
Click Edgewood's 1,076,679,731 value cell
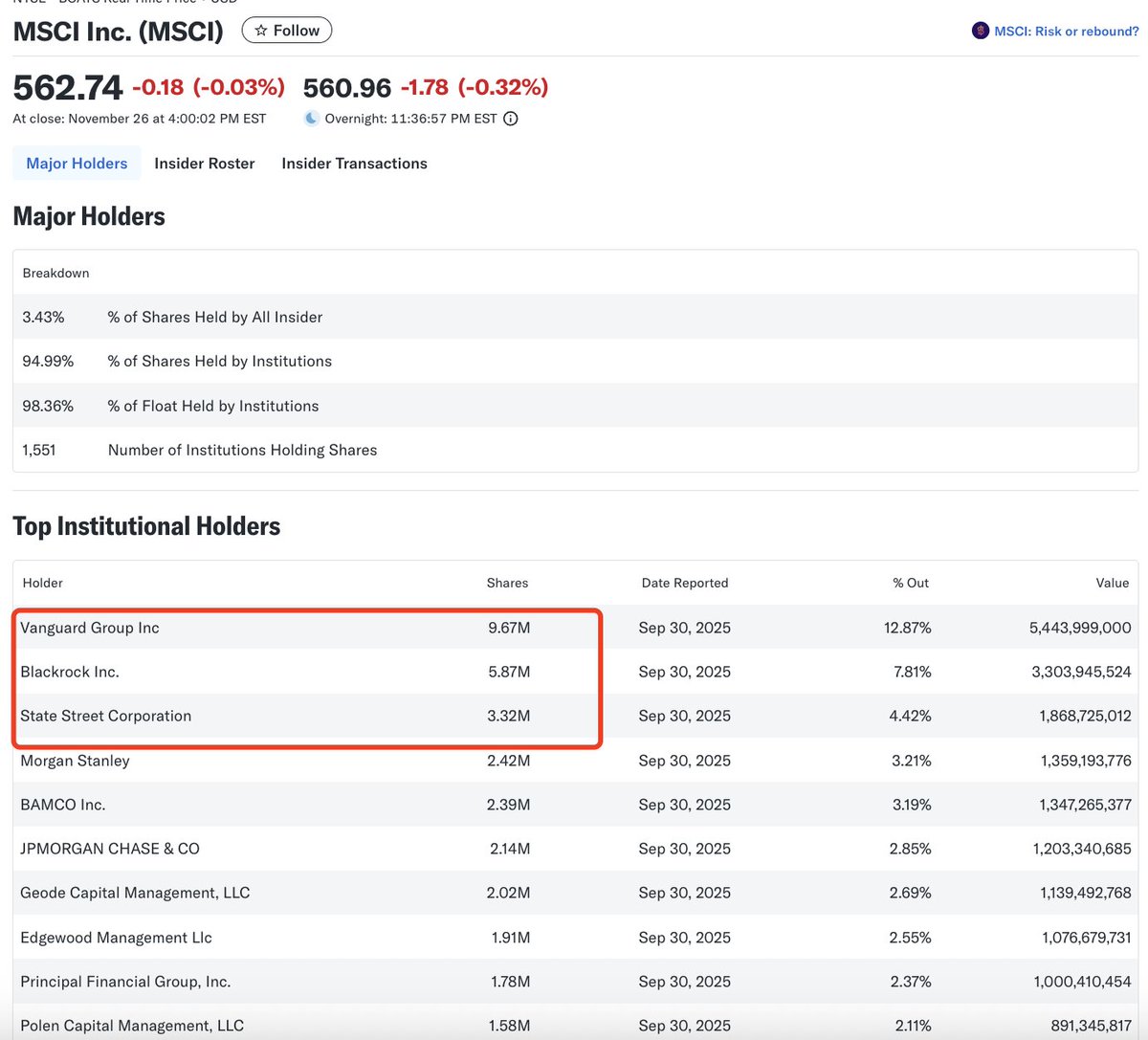1085,938
